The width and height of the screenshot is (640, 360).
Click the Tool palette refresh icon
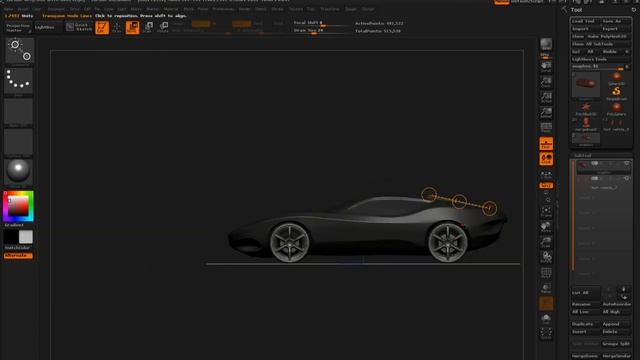tap(634, 10)
